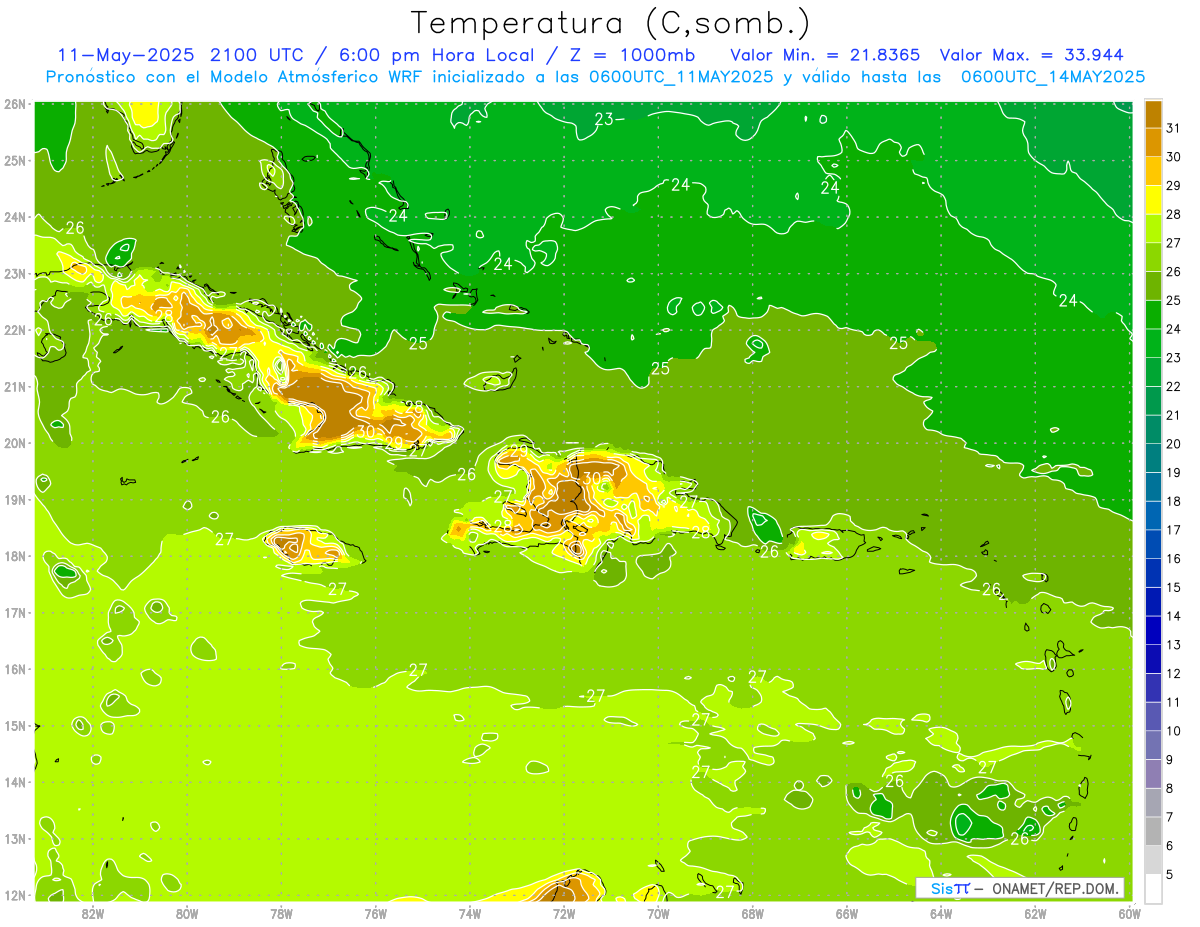Click the 74W longitude axis label
The image size is (1200, 927).
tap(470, 913)
